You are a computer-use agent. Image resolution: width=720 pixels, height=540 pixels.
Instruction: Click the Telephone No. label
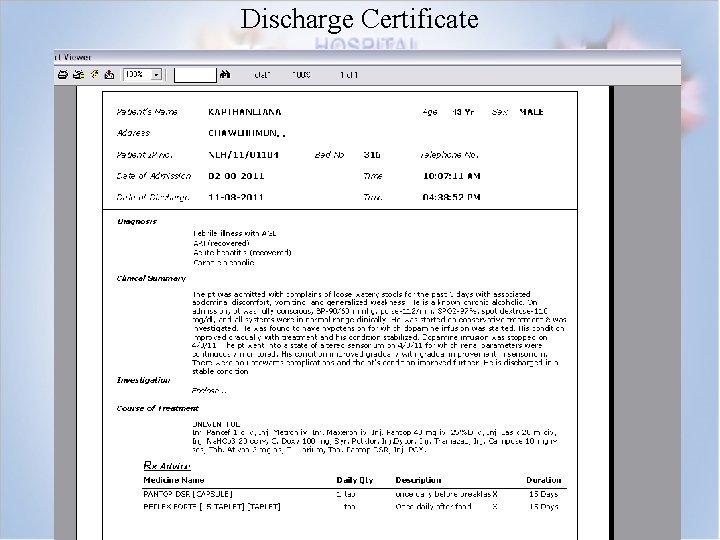click(449, 155)
